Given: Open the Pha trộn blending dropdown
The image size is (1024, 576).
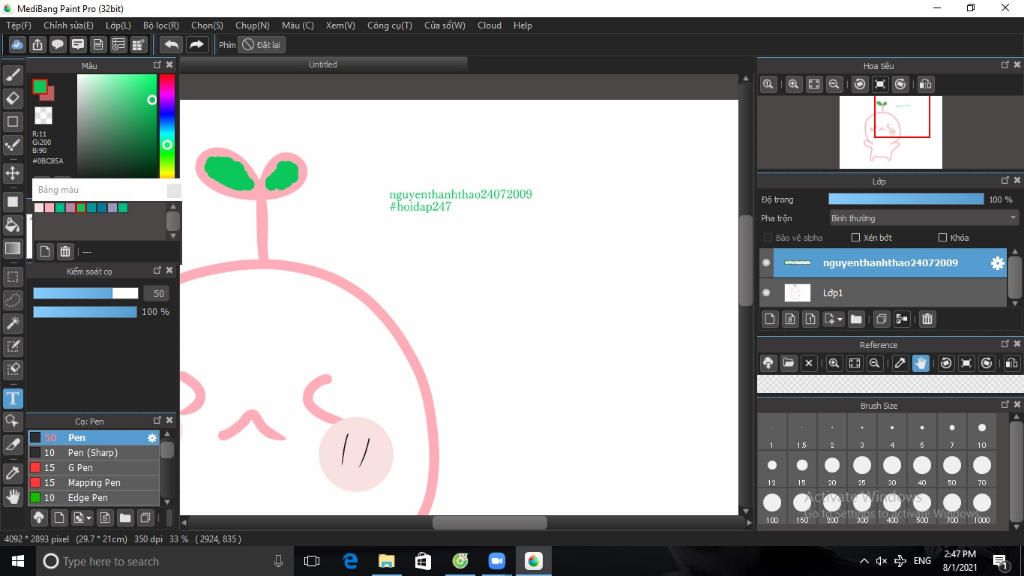Looking at the screenshot, I should pyautogui.click(x=923, y=218).
